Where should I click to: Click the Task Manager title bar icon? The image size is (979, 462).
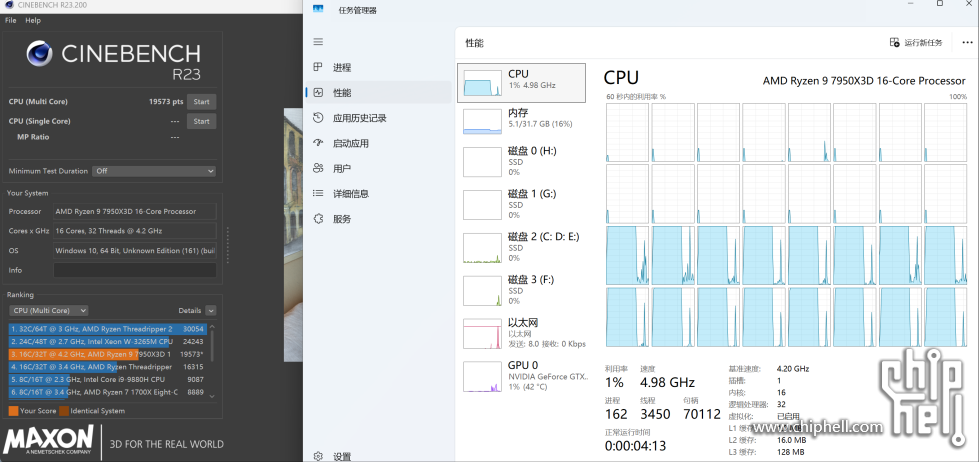(318, 9)
